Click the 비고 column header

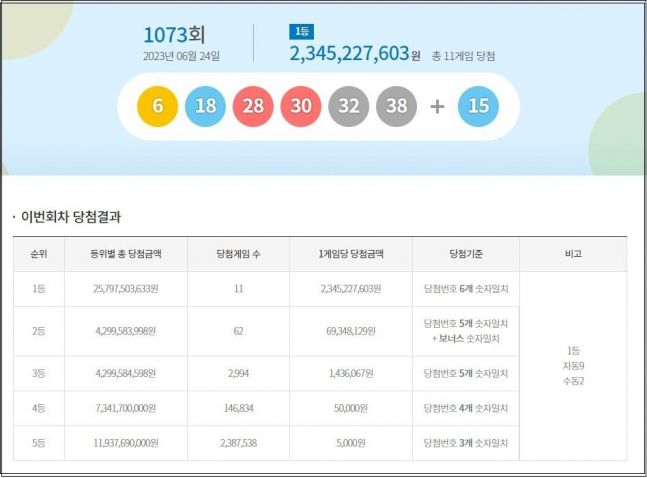tap(573, 254)
